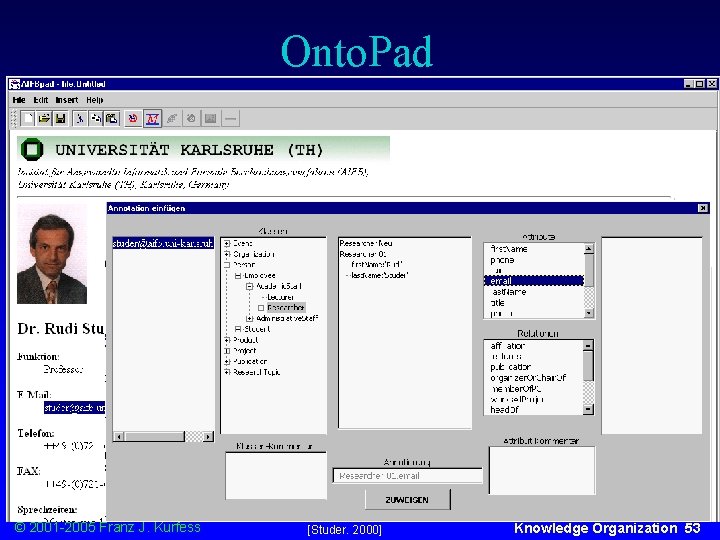The image size is (720, 540).
Task: Select lastName in the attributes list
Action: tap(508, 292)
